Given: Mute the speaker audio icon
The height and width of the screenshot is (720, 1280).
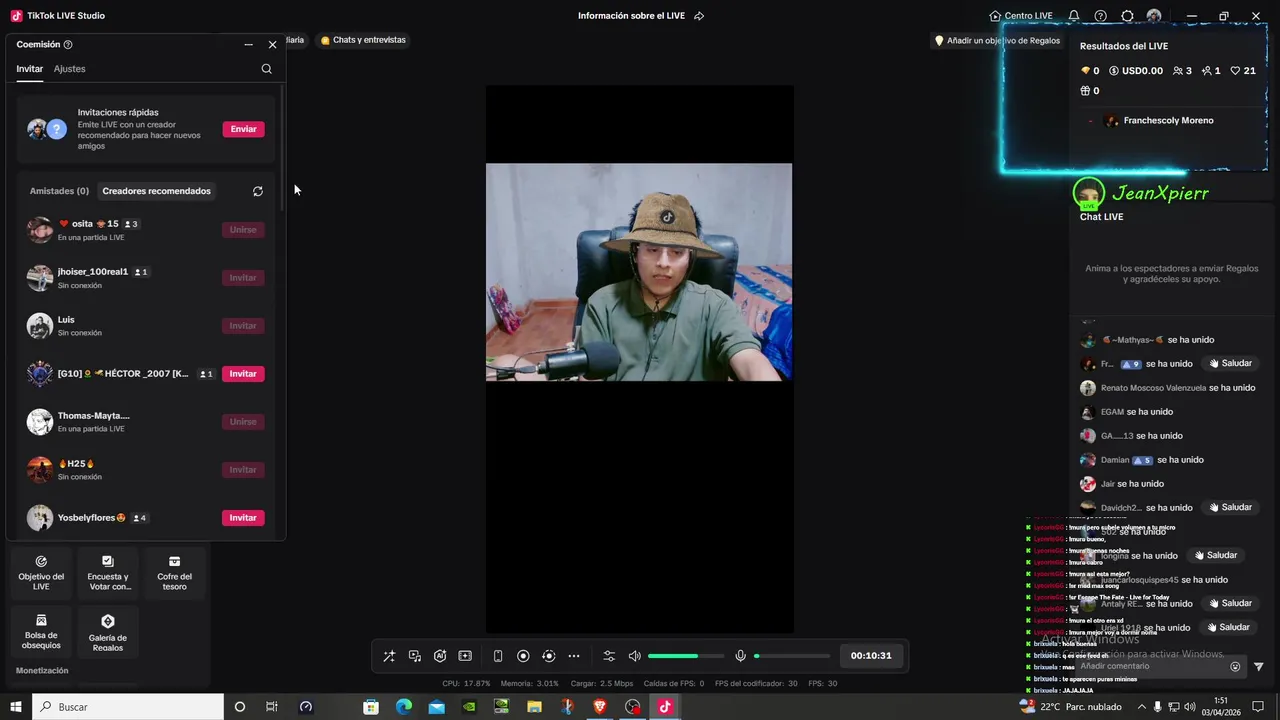Looking at the screenshot, I should [x=634, y=656].
